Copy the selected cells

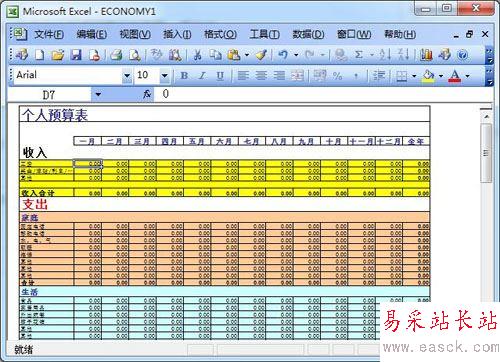click(215, 55)
